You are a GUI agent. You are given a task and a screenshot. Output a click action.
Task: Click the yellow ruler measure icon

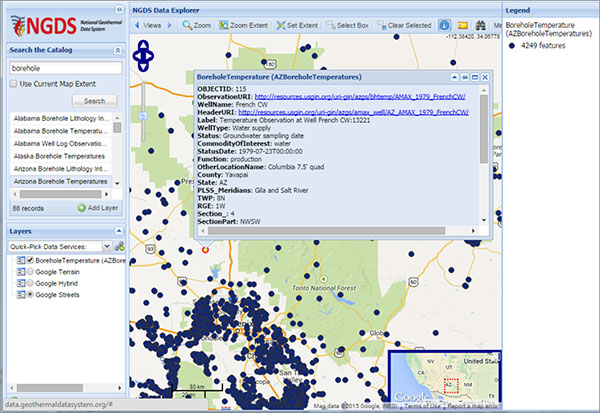462,25
